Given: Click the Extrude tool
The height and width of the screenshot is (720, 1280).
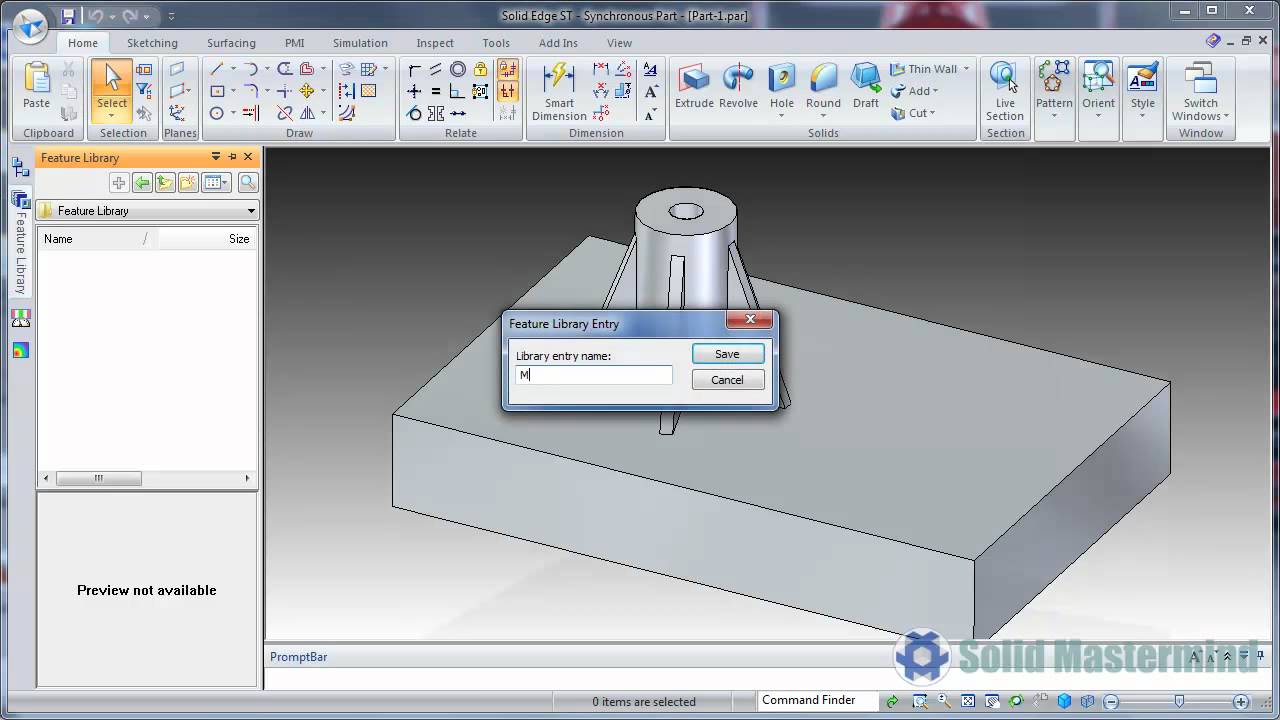Looking at the screenshot, I should [x=694, y=87].
